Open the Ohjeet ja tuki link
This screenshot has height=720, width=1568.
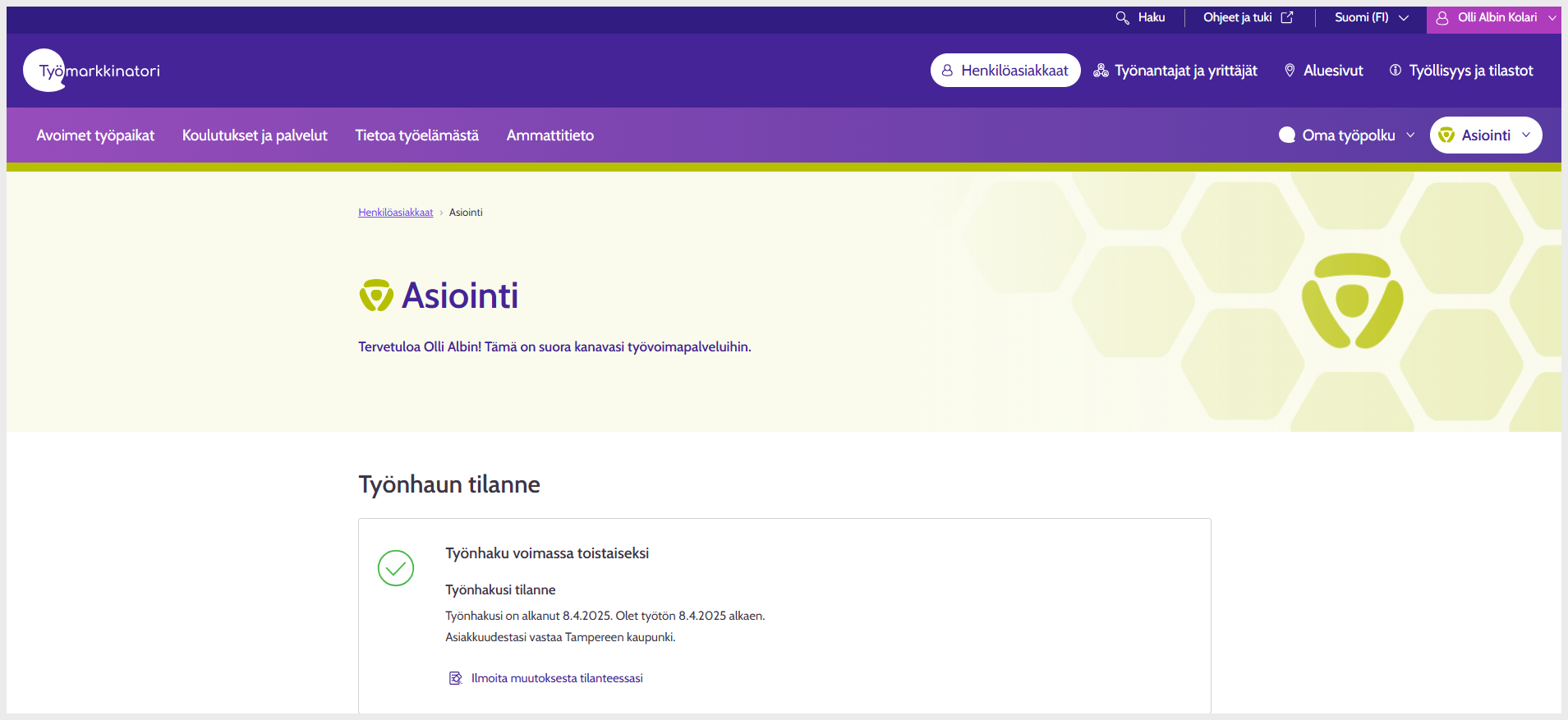(x=1248, y=17)
